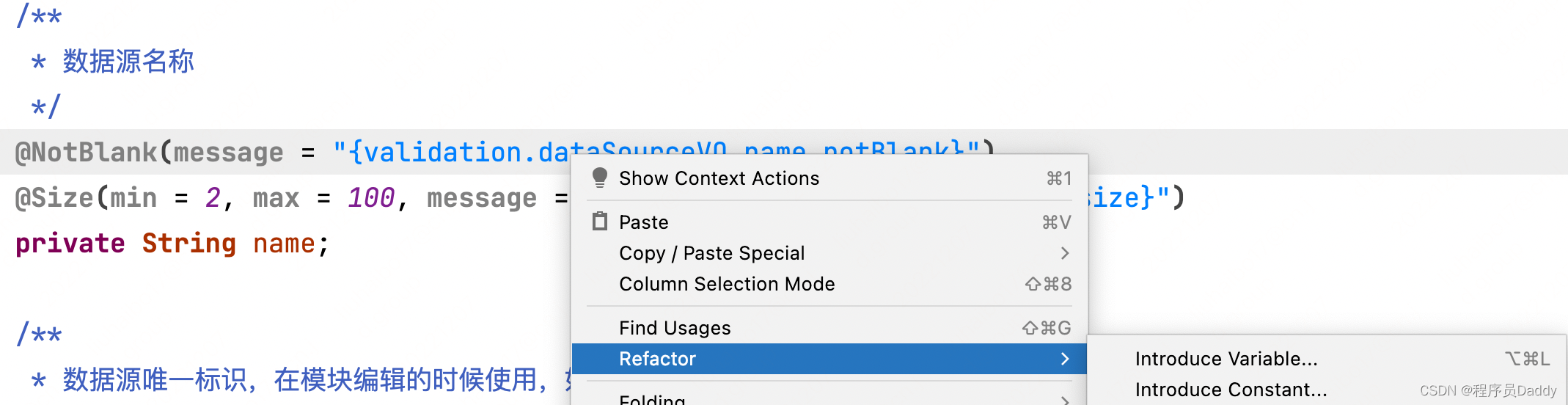
Task: Expand the Folding chevron arrow
Action: pos(1065,400)
